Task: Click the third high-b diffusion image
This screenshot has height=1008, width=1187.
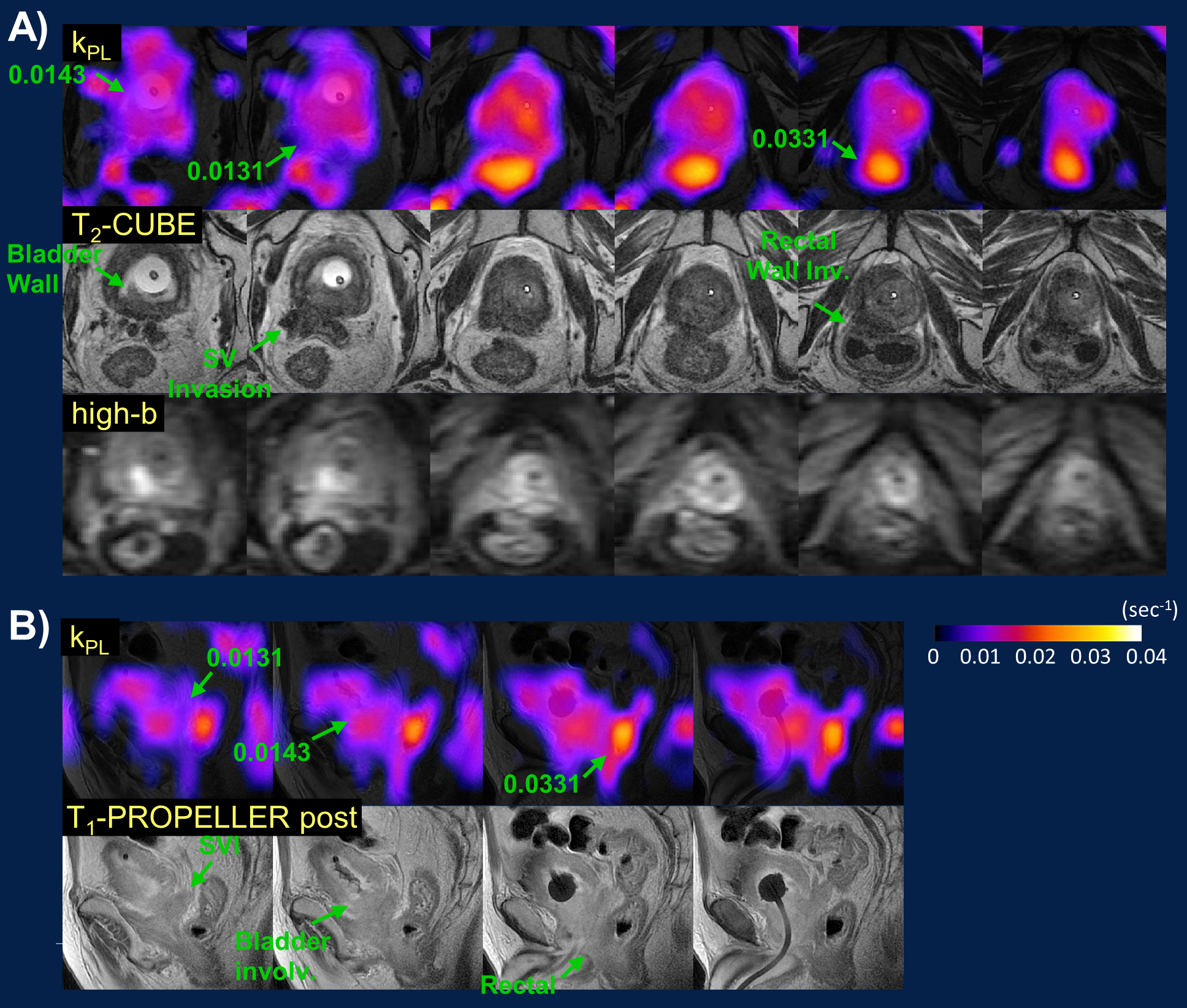Action: click(522, 484)
